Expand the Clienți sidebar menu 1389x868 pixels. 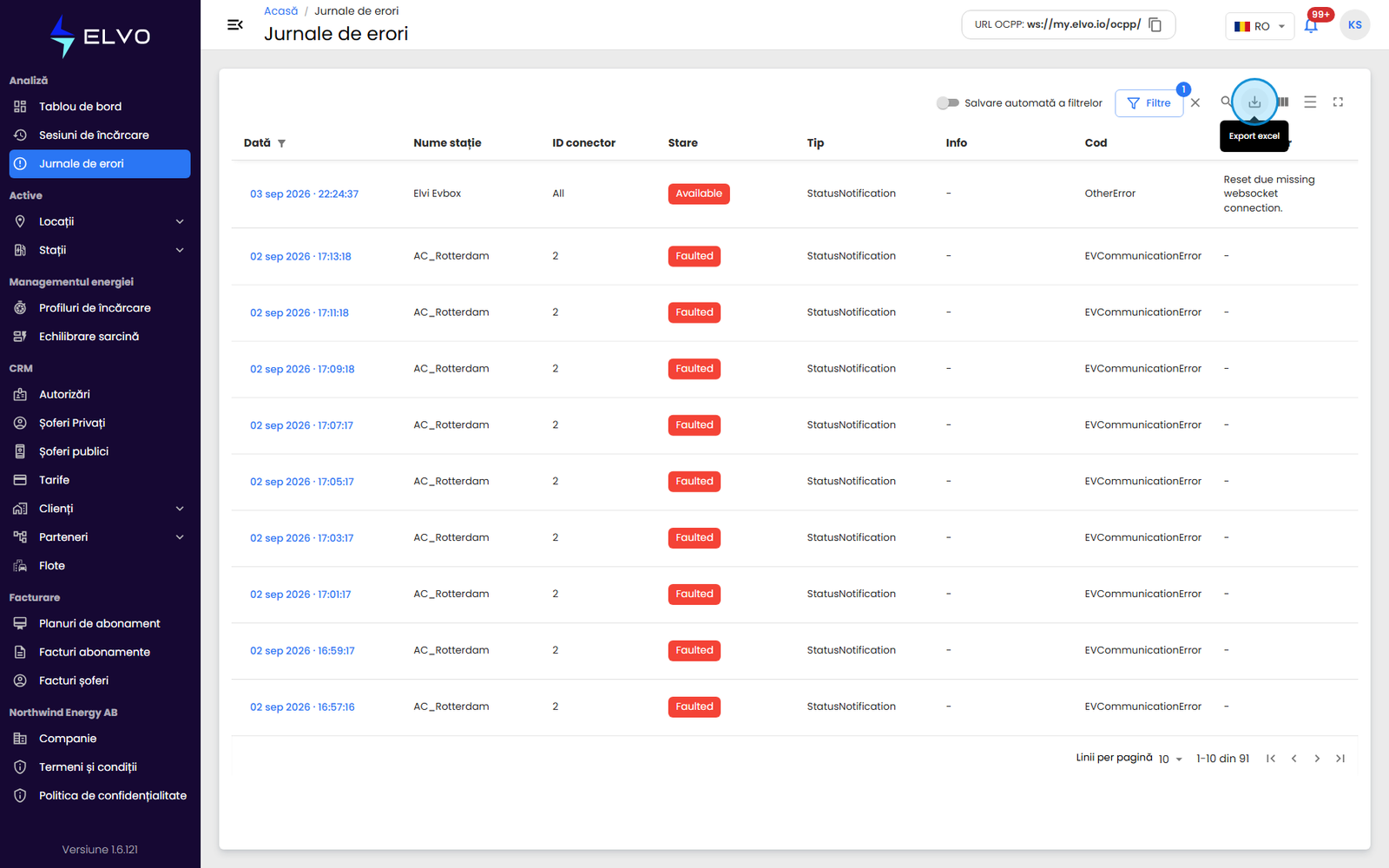pyautogui.click(x=100, y=509)
